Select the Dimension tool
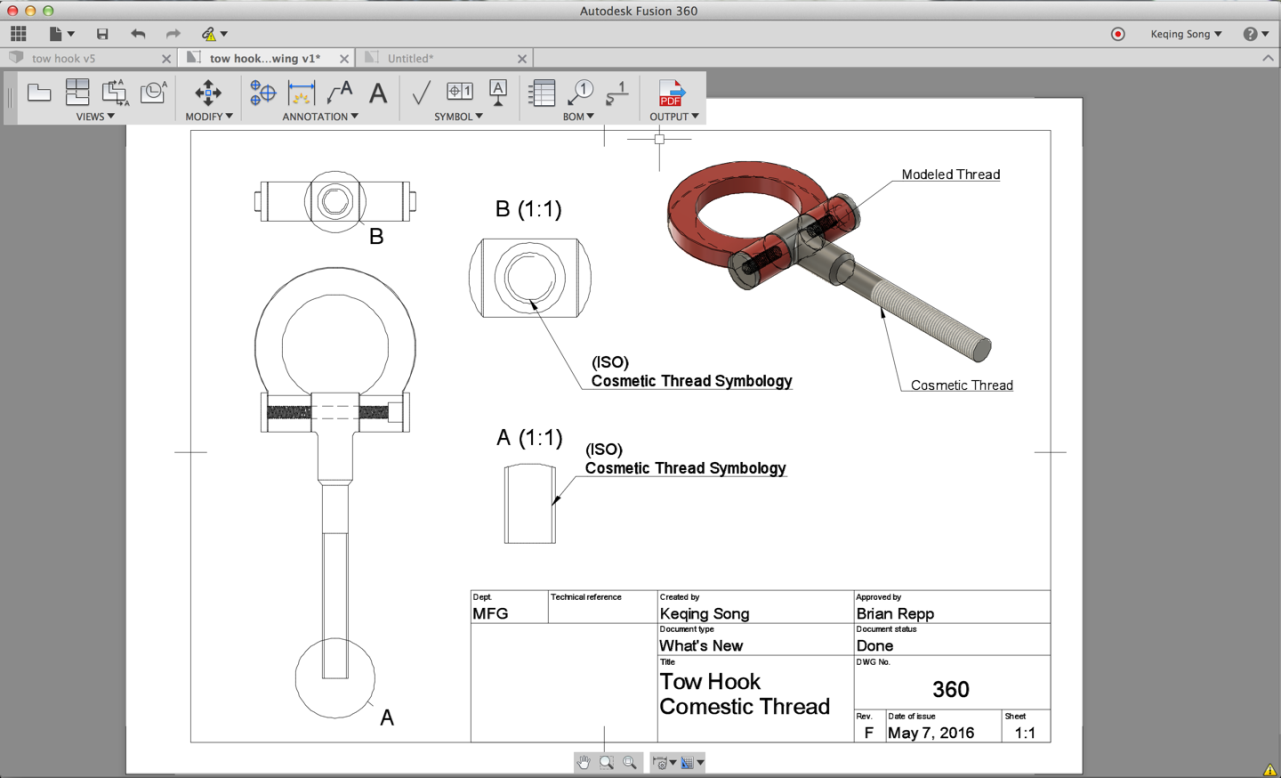The image size is (1281, 778). pyautogui.click(x=301, y=93)
